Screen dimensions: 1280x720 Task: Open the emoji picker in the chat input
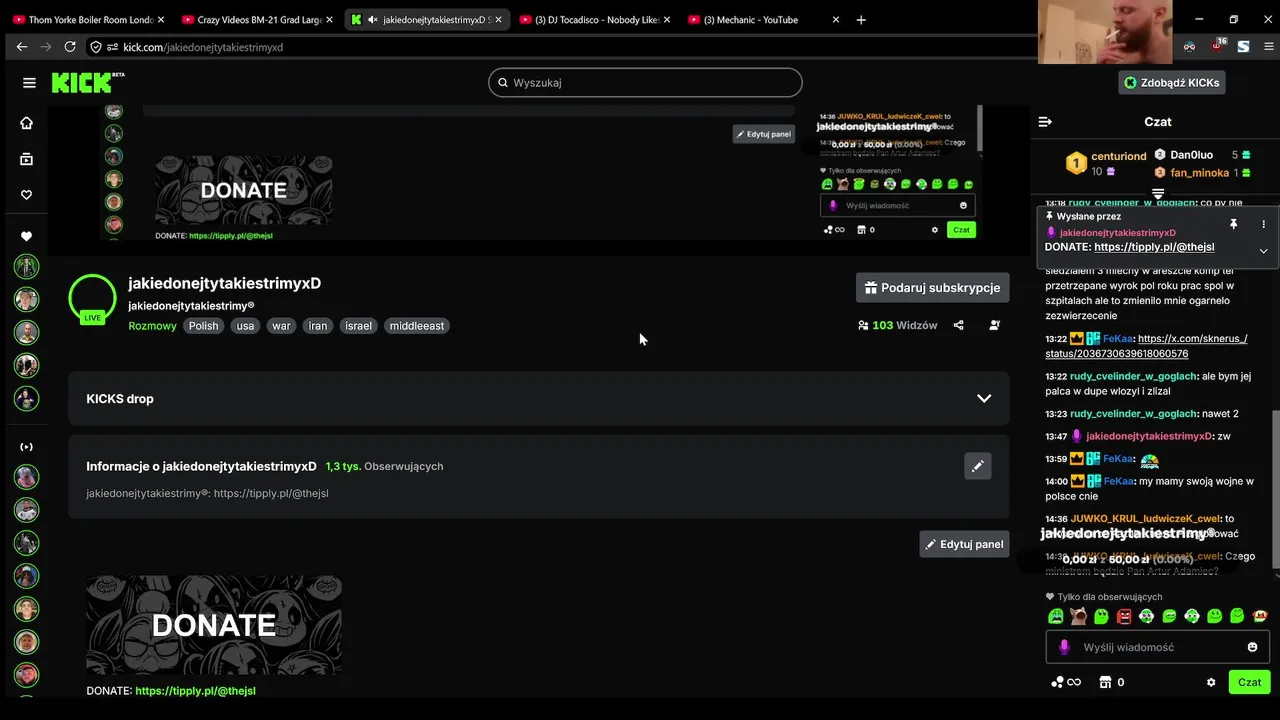point(1252,647)
